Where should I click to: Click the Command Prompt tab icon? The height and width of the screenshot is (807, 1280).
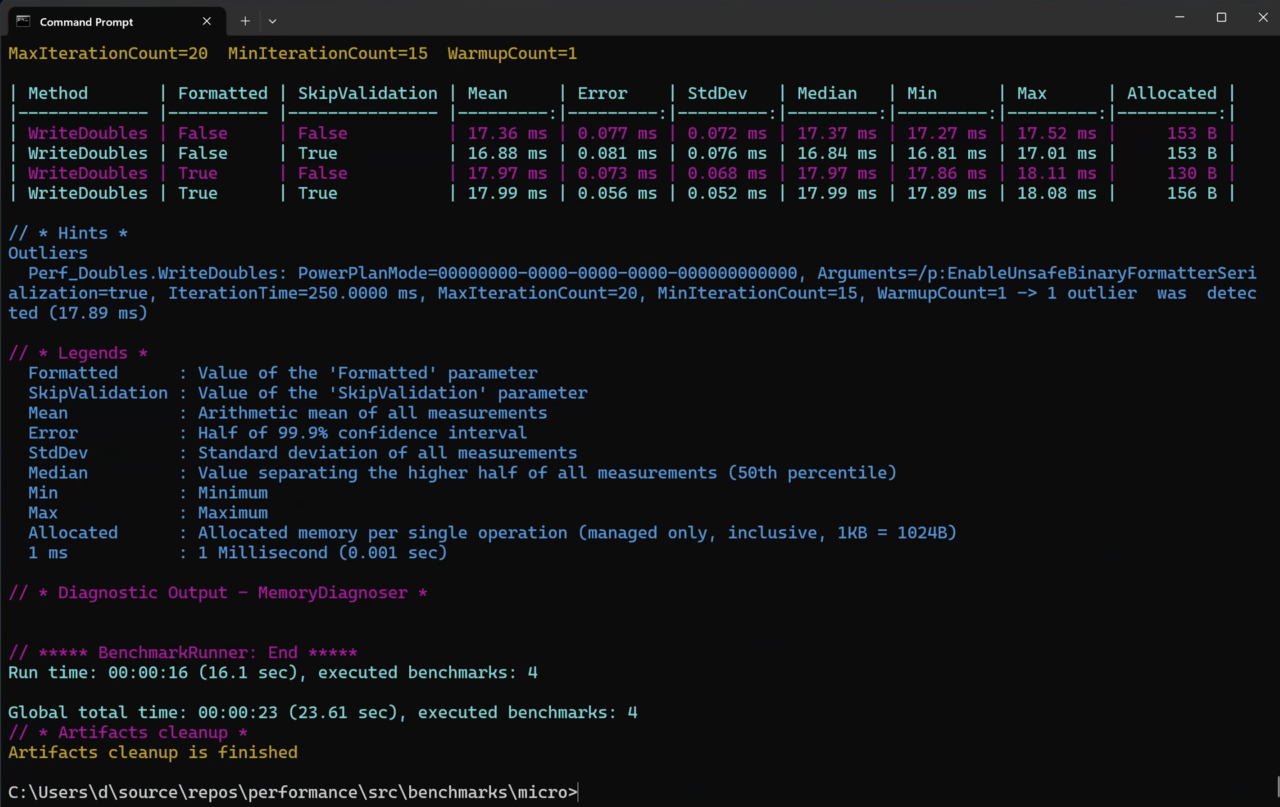[x=23, y=21]
